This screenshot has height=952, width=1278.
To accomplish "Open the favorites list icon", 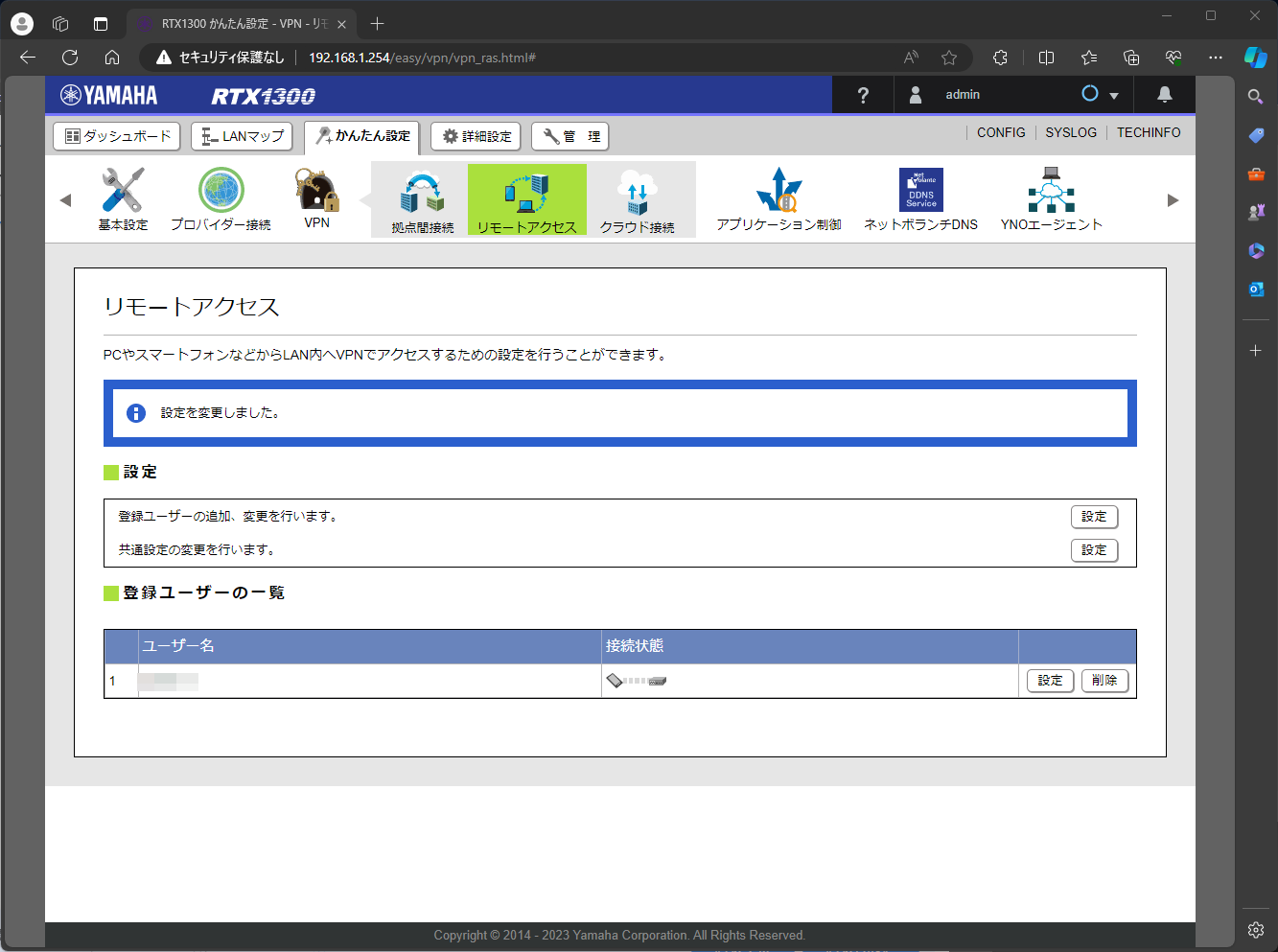I will tap(1089, 58).
